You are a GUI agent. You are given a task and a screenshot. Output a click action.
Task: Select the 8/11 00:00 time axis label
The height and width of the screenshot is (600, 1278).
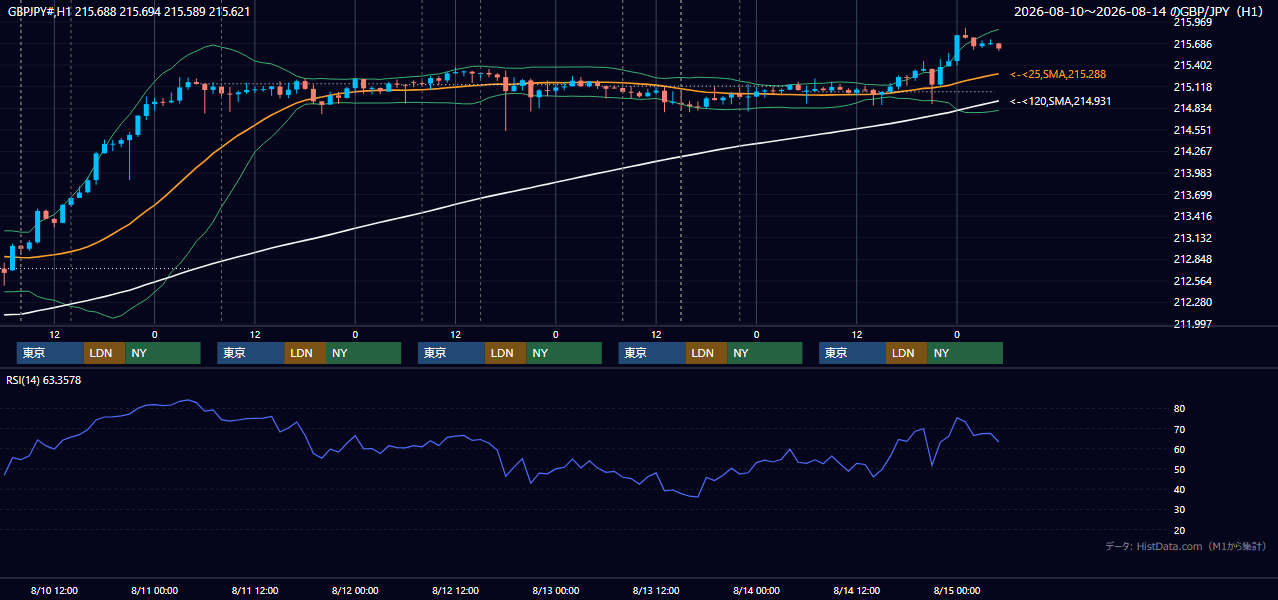click(154, 590)
